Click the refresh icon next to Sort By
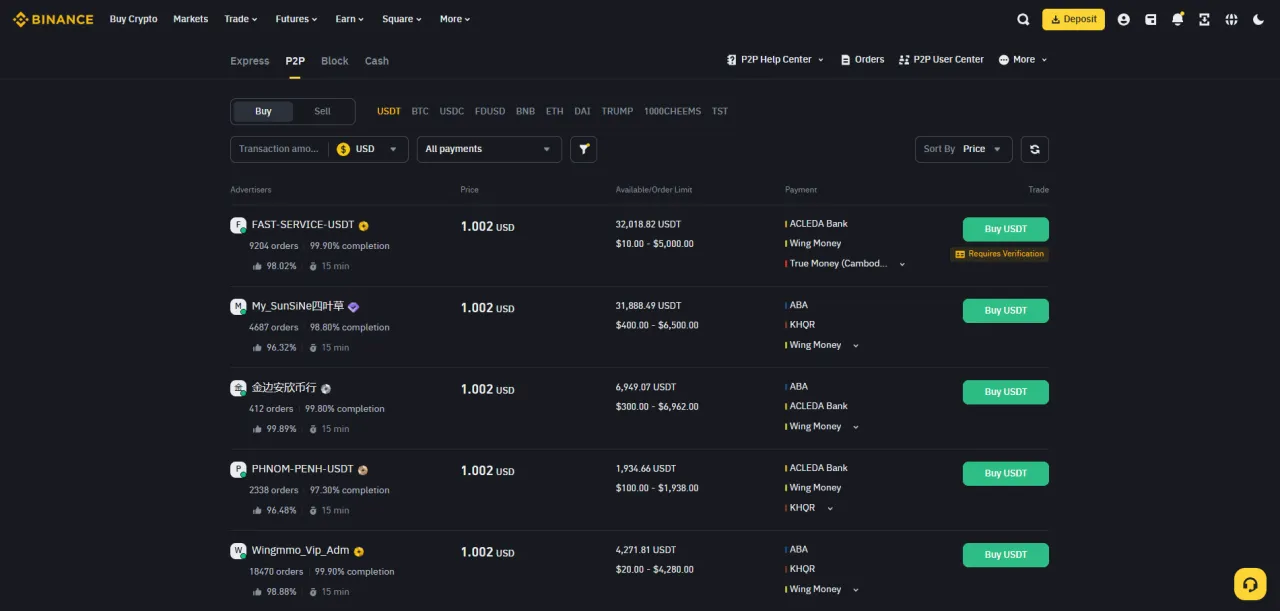This screenshot has height=611, width=1280. (1034, 148)
